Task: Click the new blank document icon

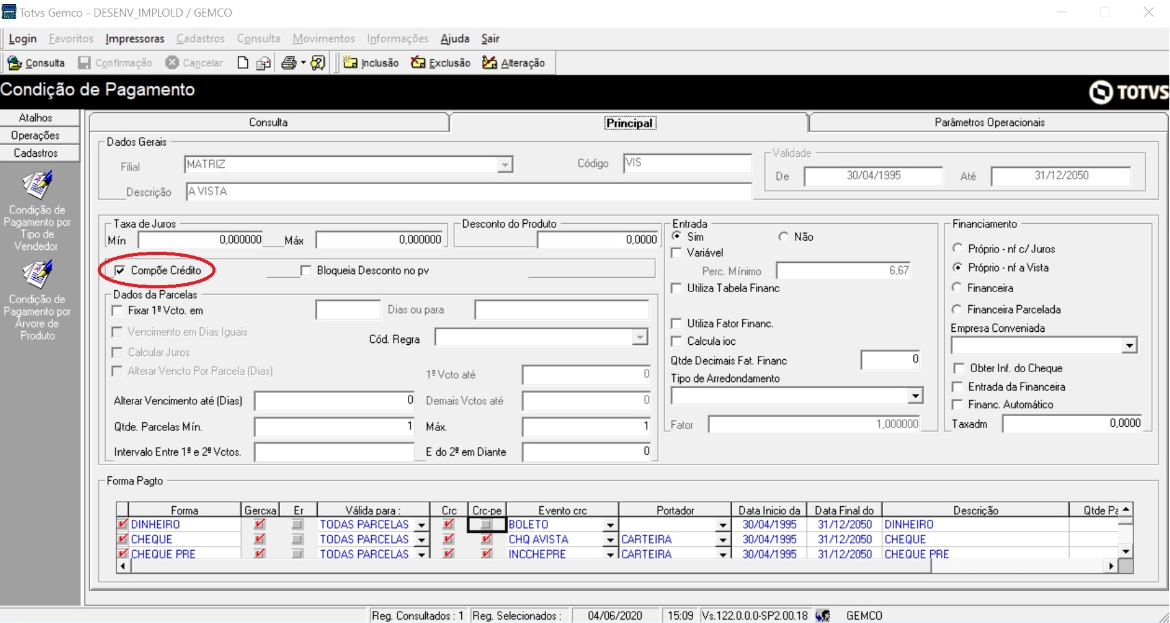Action: tap(243, 63)
